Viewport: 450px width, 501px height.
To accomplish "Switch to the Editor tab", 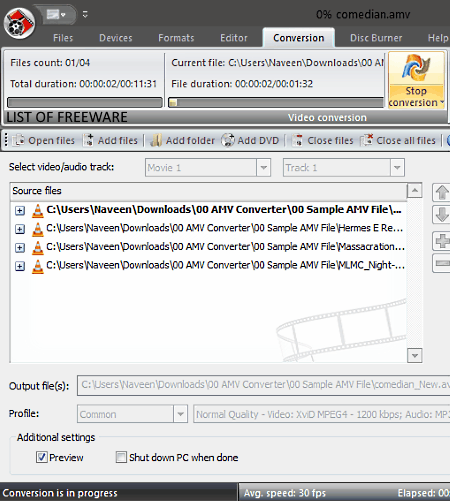I will [234, 38].
